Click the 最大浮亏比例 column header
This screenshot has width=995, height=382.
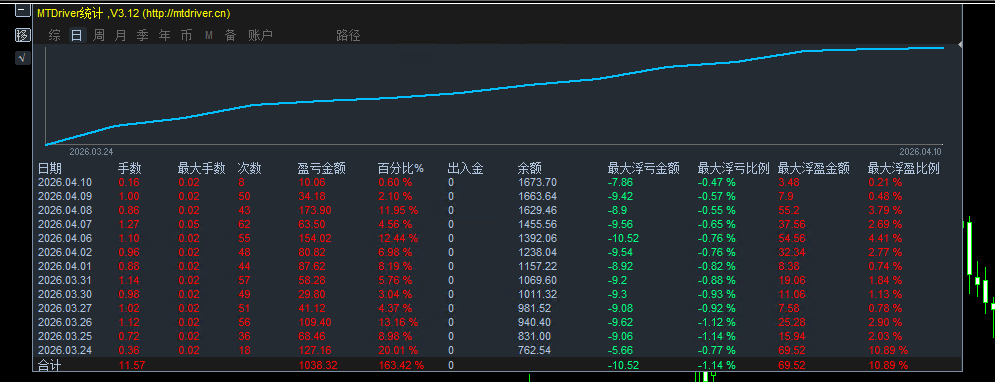click(734, 168)
